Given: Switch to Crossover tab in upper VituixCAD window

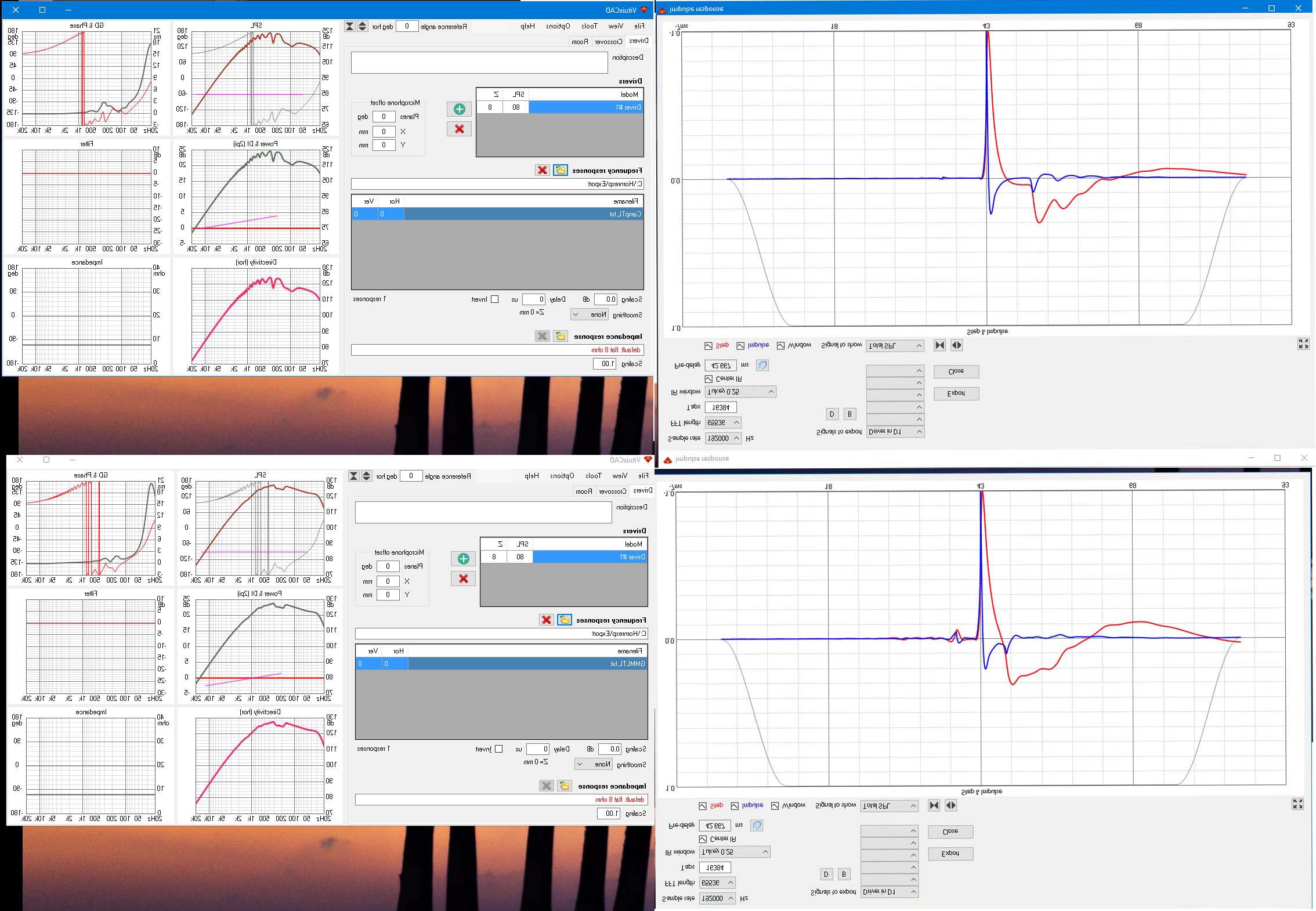Looking at the screenshot, I should 608,42.
